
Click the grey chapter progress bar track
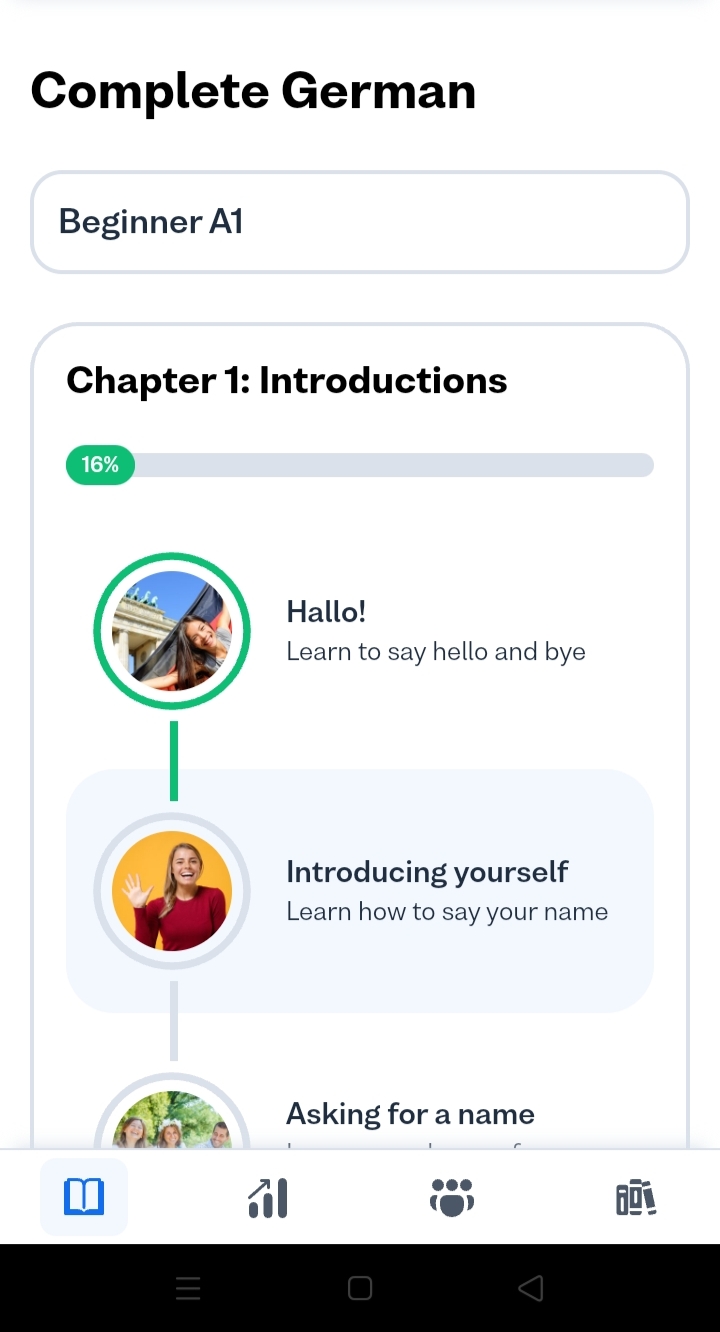(400, 465)
